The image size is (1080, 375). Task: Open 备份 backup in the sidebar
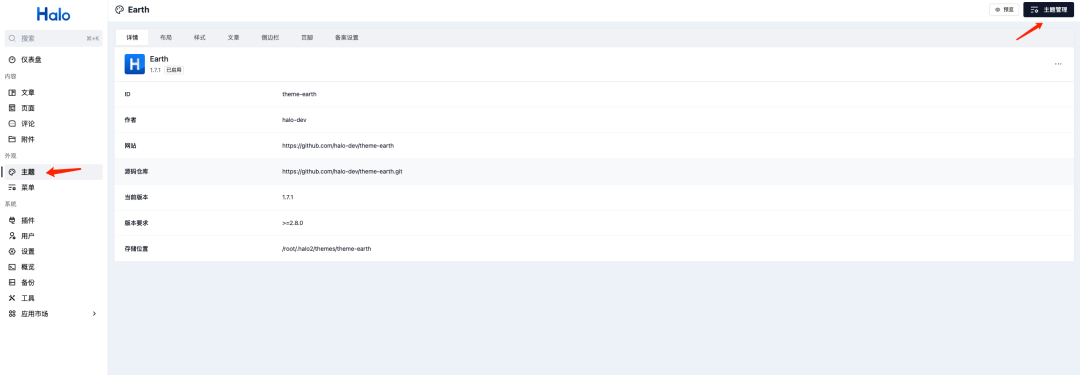tap(28, 283)
